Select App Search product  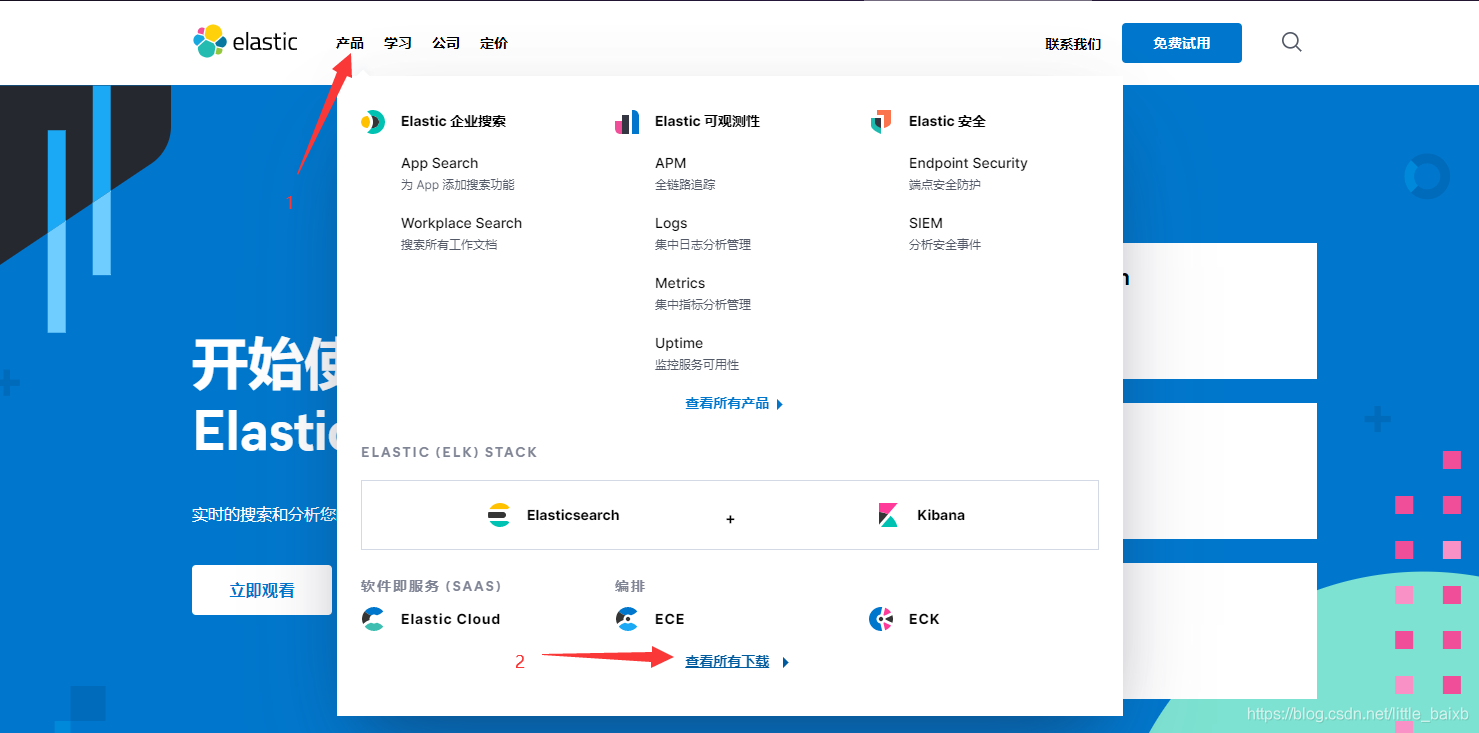point(439,163)
